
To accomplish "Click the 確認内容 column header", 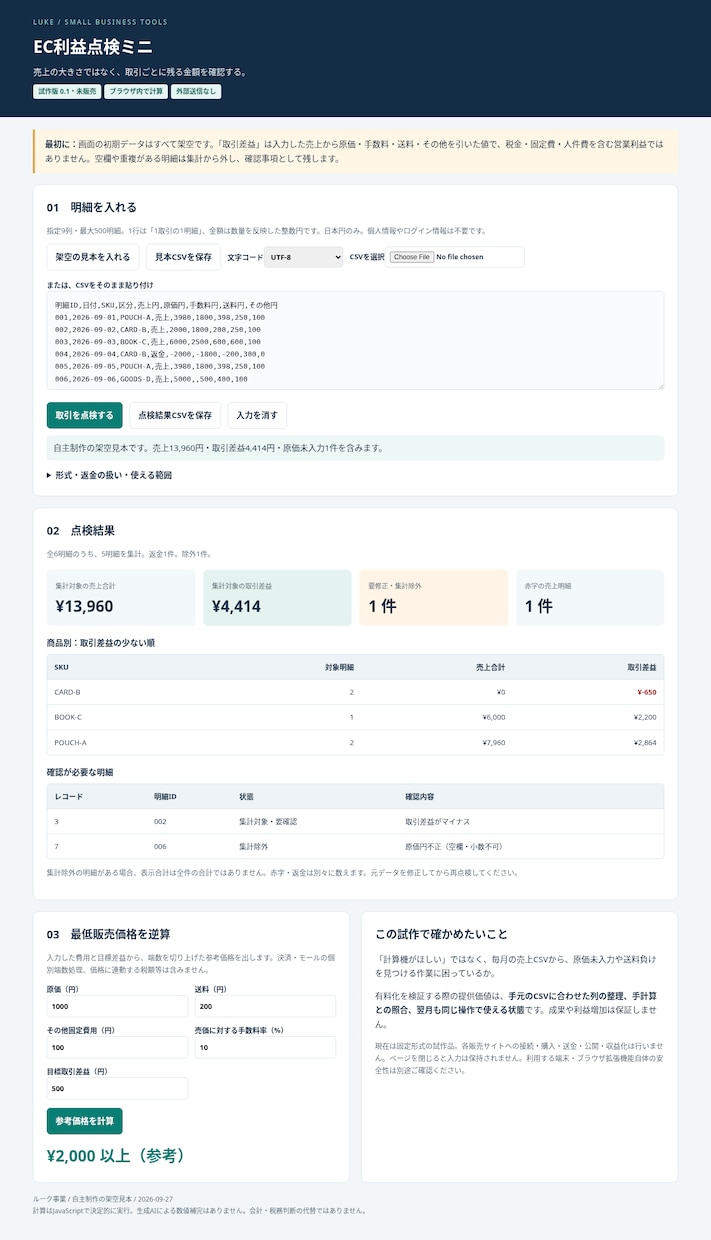I will click(x=420, y=796).
